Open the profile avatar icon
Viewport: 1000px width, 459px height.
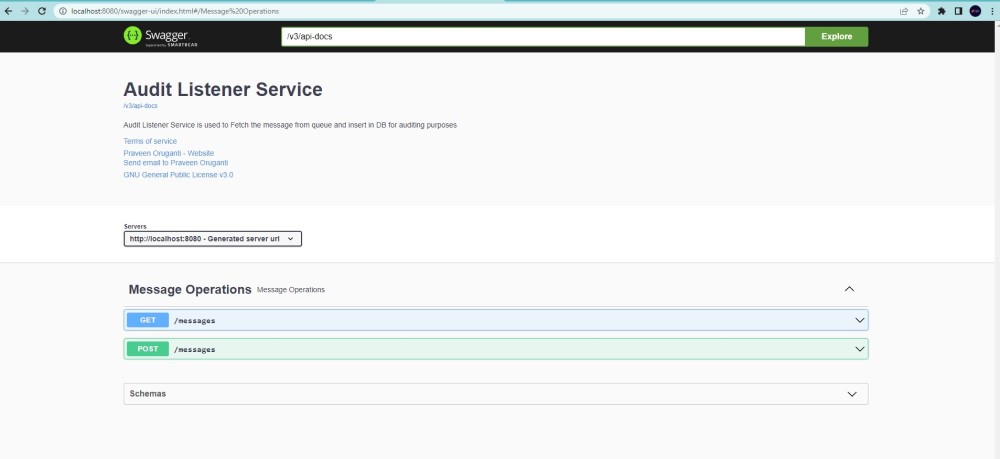(975, 11)
